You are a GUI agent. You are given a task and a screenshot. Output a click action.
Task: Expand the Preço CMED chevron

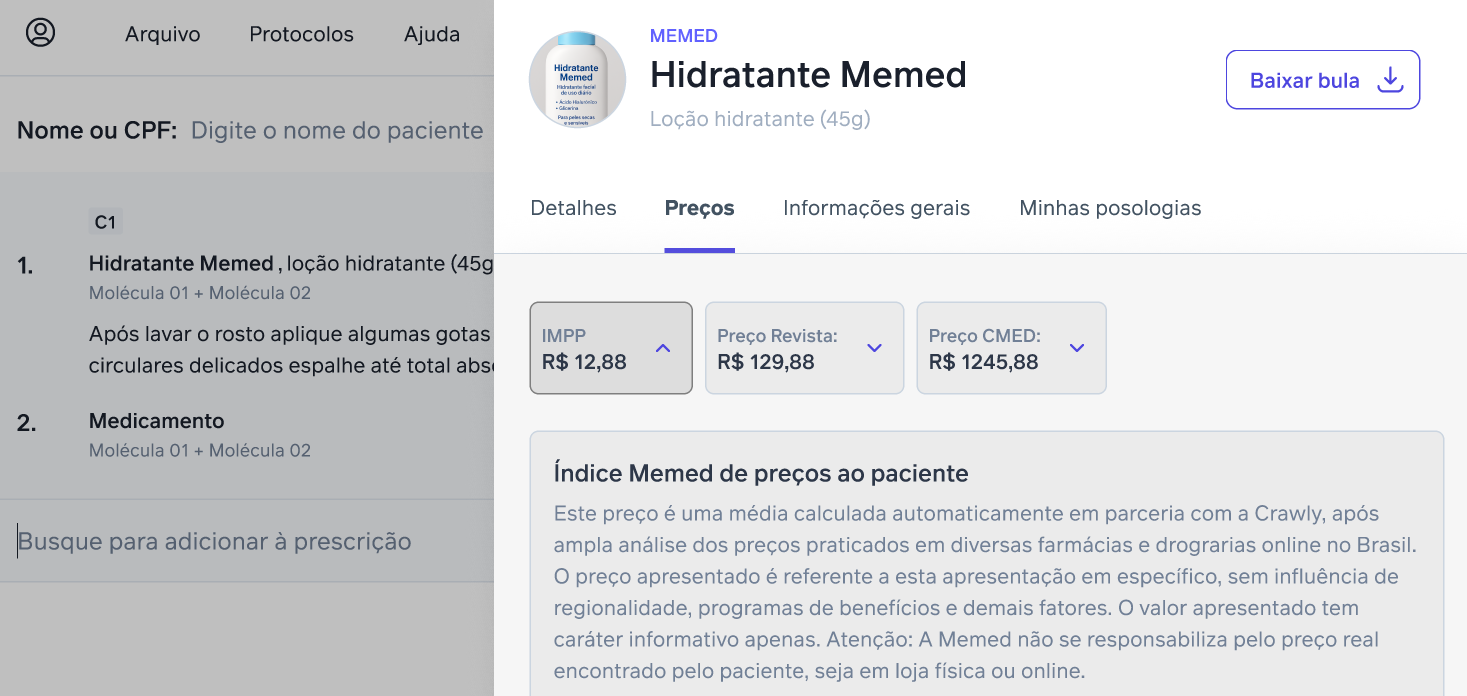1077,348
